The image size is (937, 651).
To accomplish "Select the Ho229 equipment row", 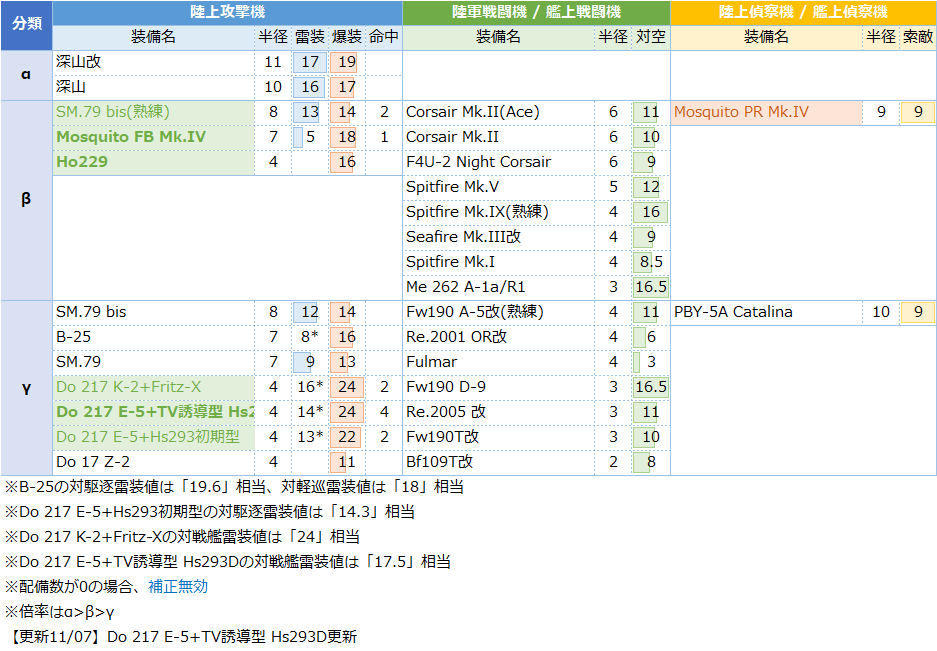I will (82, 162).
